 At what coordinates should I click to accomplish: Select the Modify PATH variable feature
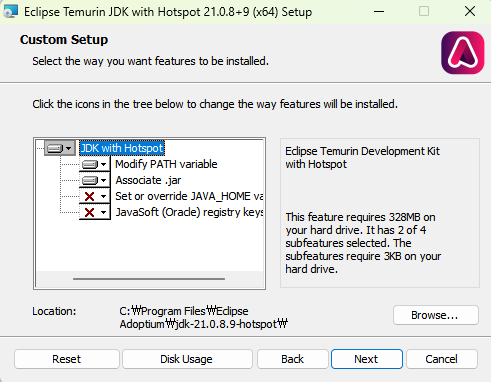(166, 164)
